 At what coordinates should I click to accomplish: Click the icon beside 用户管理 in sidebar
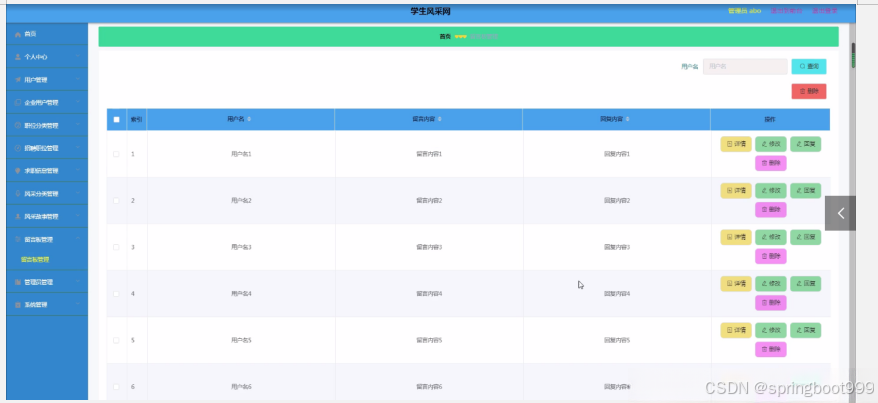(x=18, y=80)
